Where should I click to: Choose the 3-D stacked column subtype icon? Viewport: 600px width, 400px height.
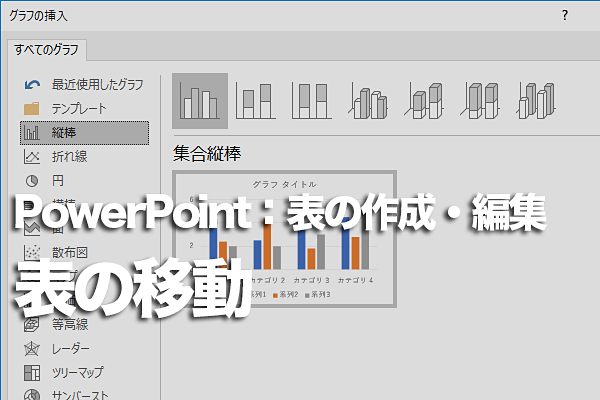[x=424, y=101]
